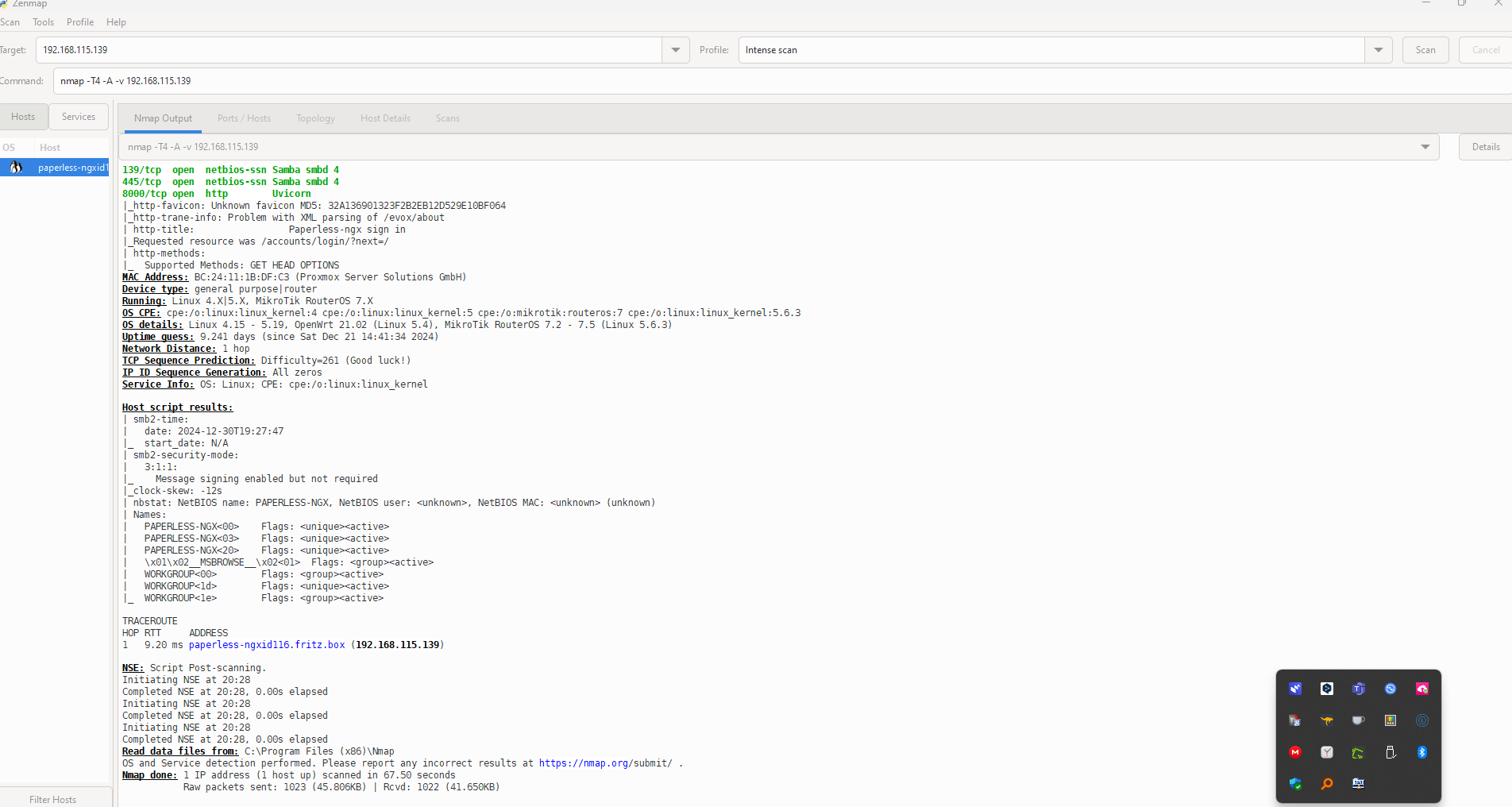
Task: Click the gray Y-shaped tray icon
Action: pyautogui.click(x=1327, y=752)
